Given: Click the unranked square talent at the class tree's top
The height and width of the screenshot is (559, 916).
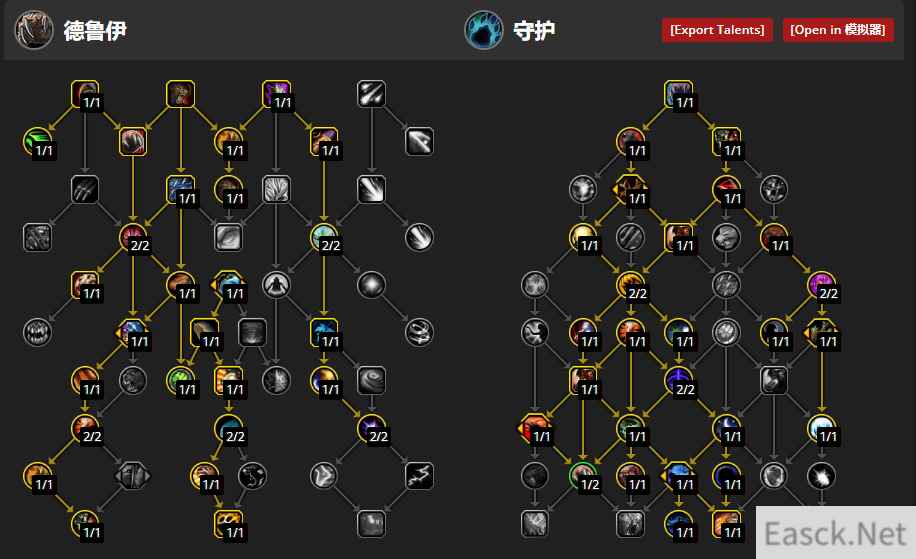Looking at the screenshot, I should tap(181, 94).
